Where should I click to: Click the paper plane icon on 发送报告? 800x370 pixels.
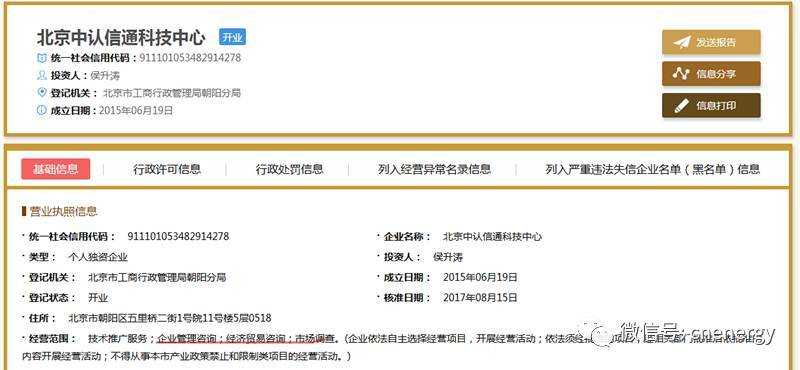[681, 42]
